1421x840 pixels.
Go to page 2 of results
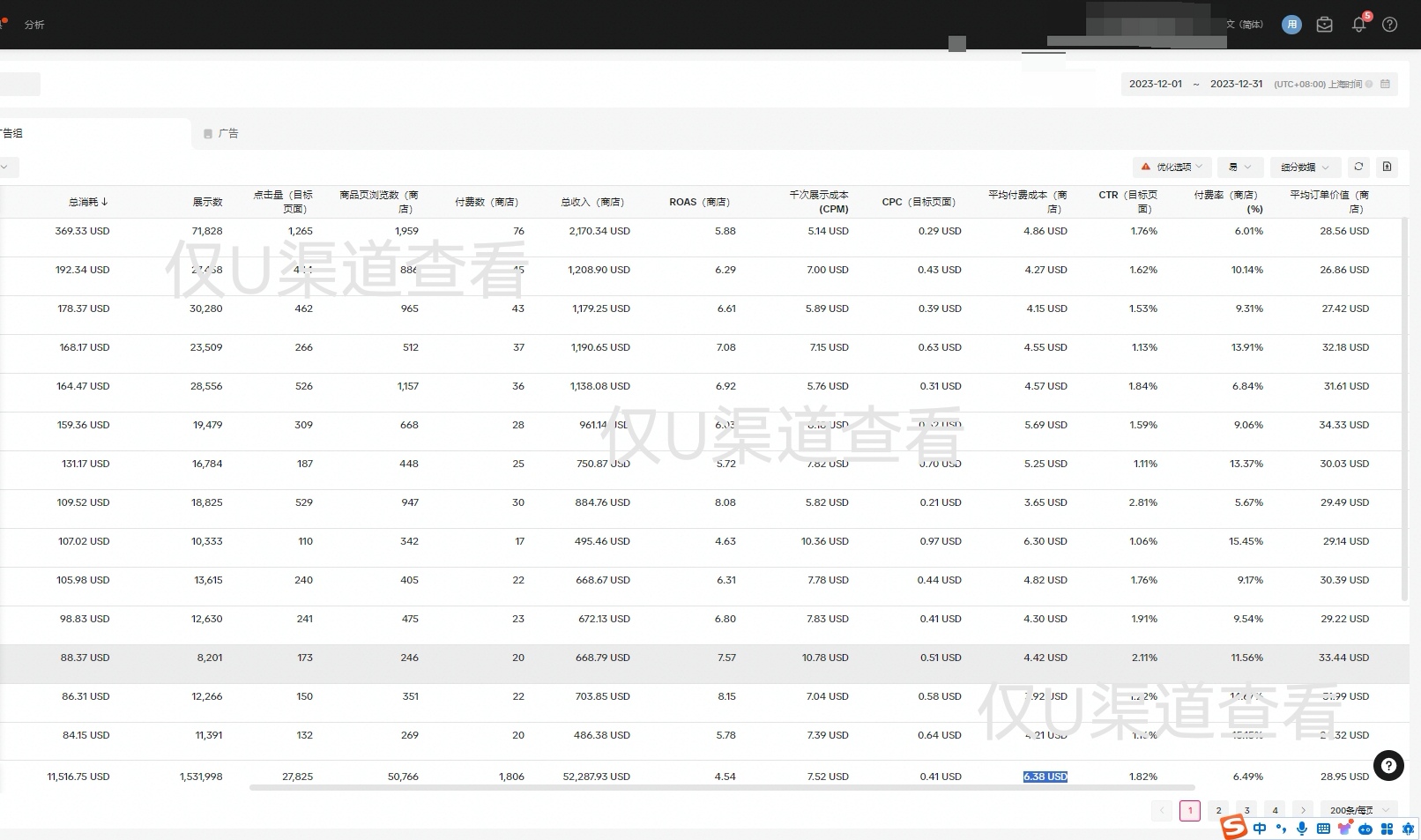point(1218,810)
